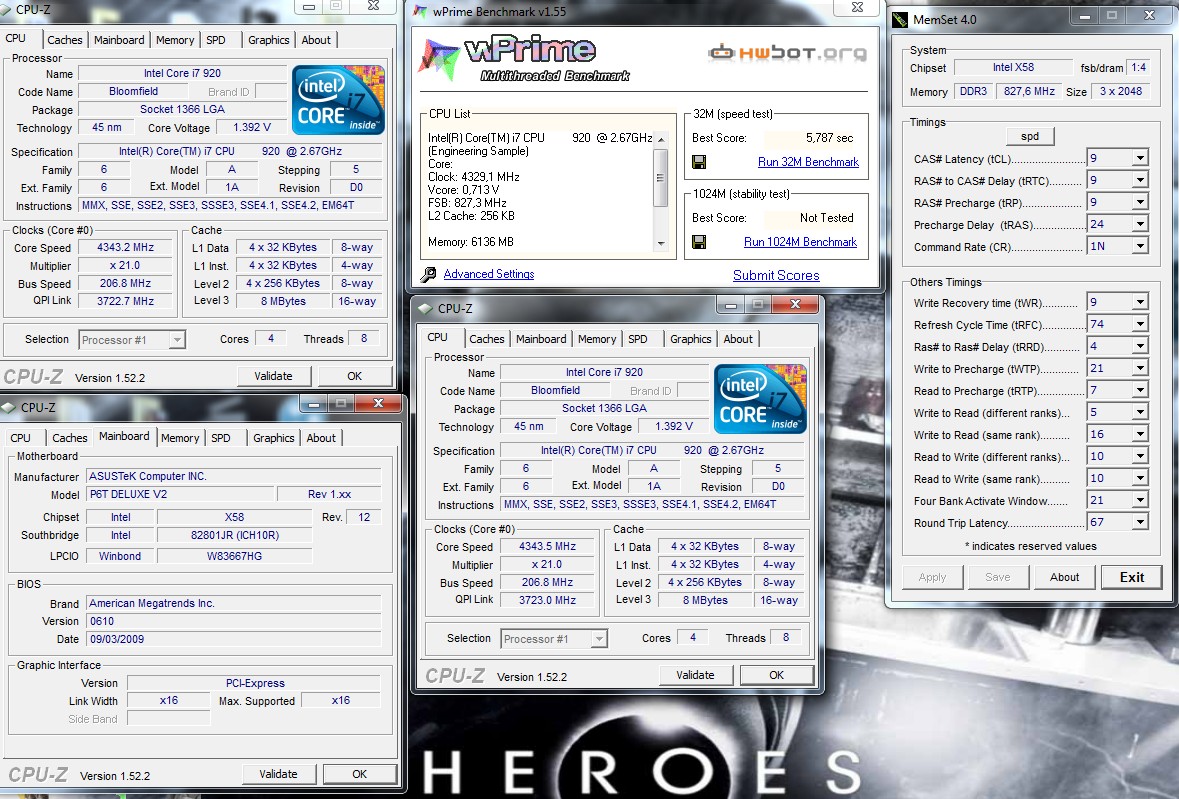The width and height of the screenshot is (1179, 799).
Task: Open About tab in center CPU-Z window
Action: pos(738,339)
